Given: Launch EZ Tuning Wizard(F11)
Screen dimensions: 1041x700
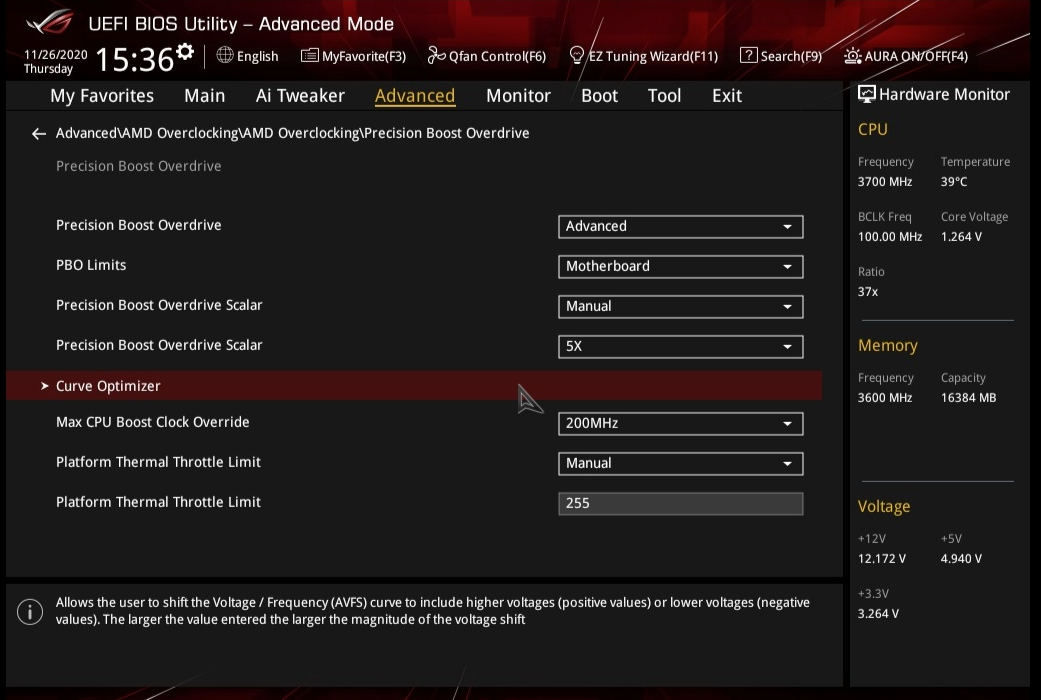Looking at the screenshot, I should (644, 56).
